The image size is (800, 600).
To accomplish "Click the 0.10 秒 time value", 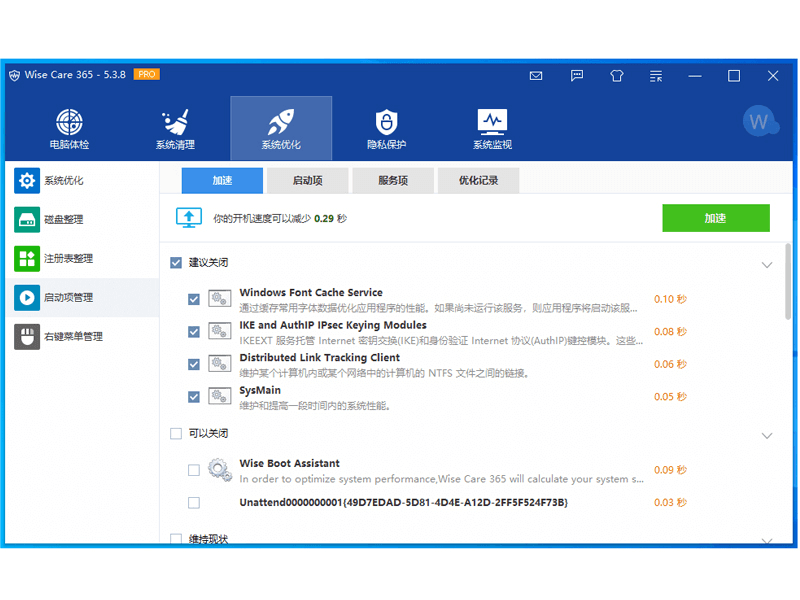I will click(670, 299).
